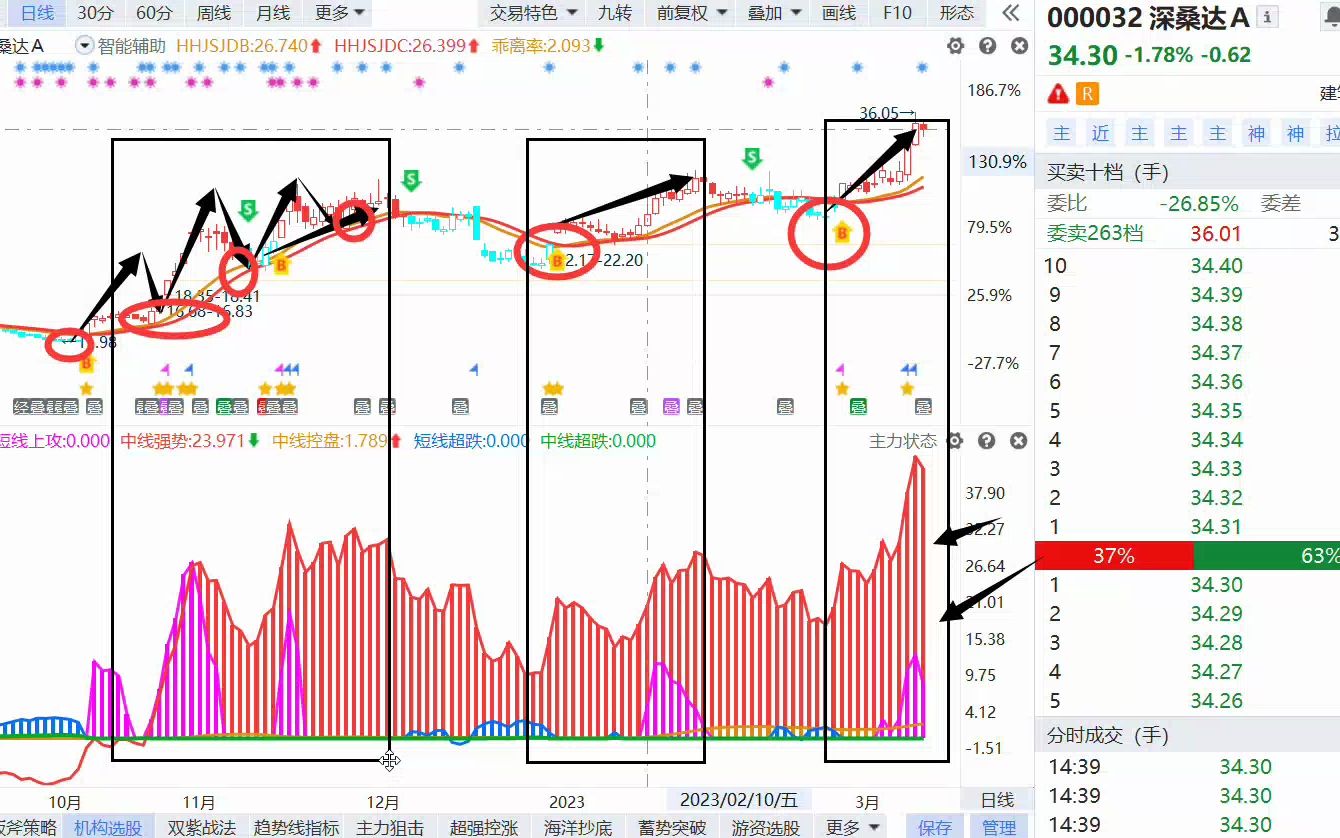This screenshot has width=1340, height=838.
Task: Close the main chart indicator with X icon
Action: click(1019, 46)
